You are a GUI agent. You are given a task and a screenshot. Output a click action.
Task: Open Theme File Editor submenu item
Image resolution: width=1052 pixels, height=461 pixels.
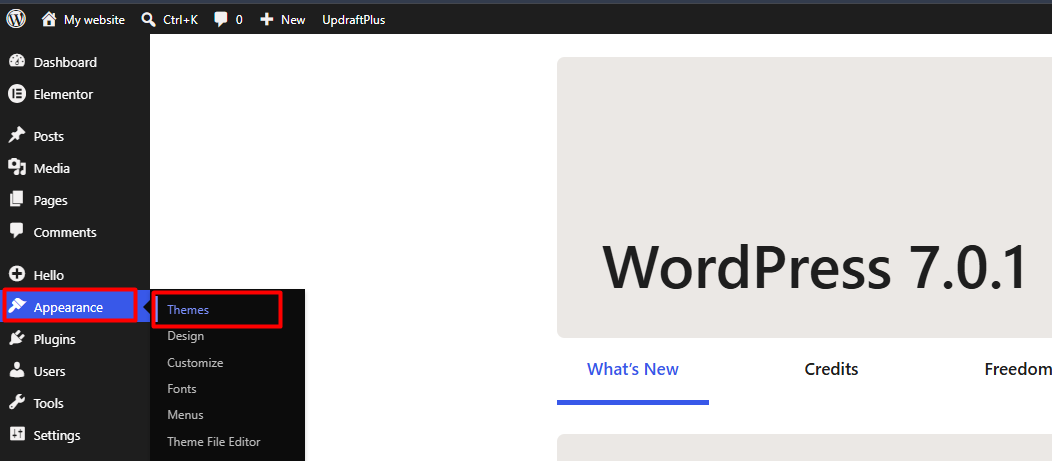[213, 442]
